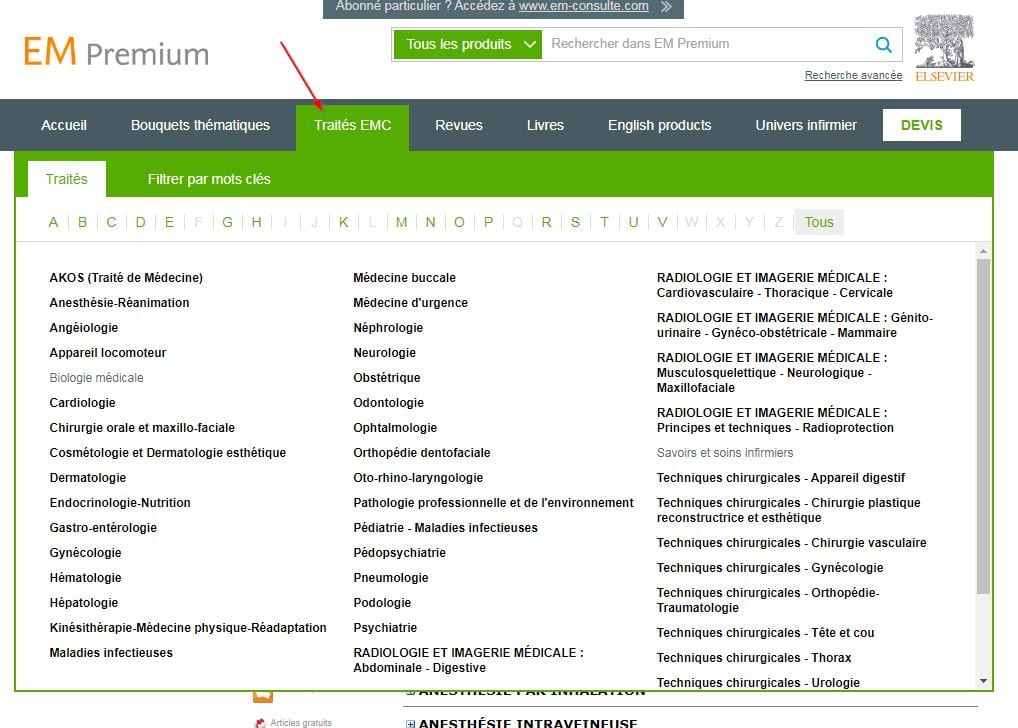1018x728 pixels.
Task: Open Radiologie Abdominale - Digestive treatise
Action: (468, 660)
